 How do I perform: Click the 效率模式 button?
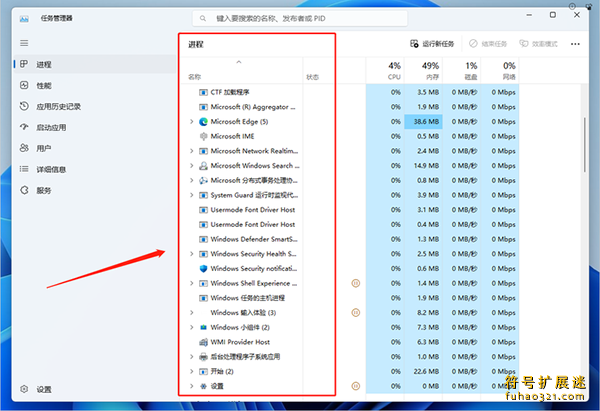point(538,44)
